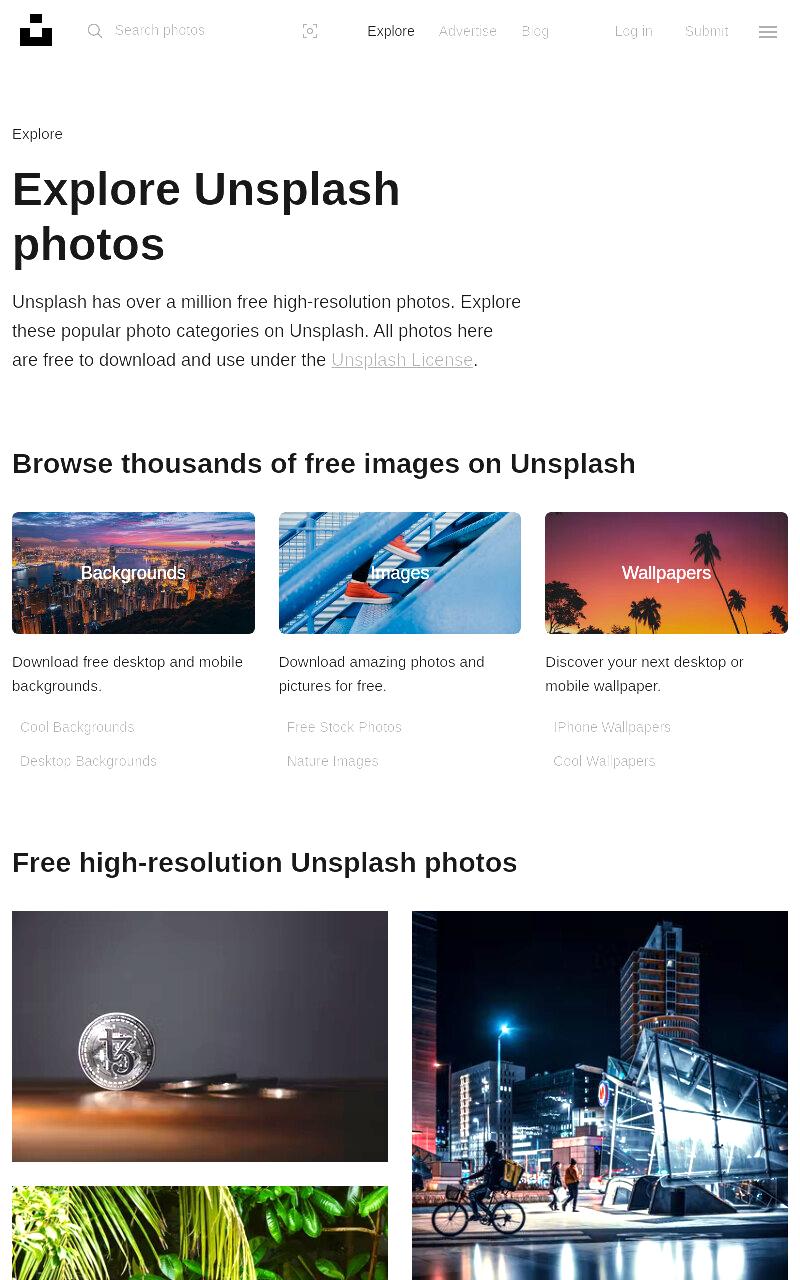This screenshot has width=800, height=1280.
Task: Follow the iPhone Wallpapers link
Action: [612, 727]
